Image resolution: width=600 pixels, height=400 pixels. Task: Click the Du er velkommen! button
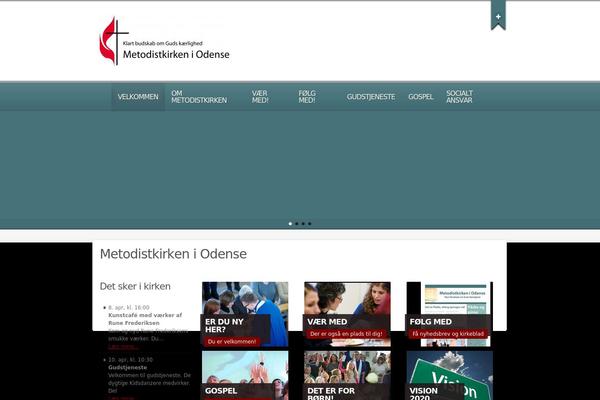(x=232, y=341)
